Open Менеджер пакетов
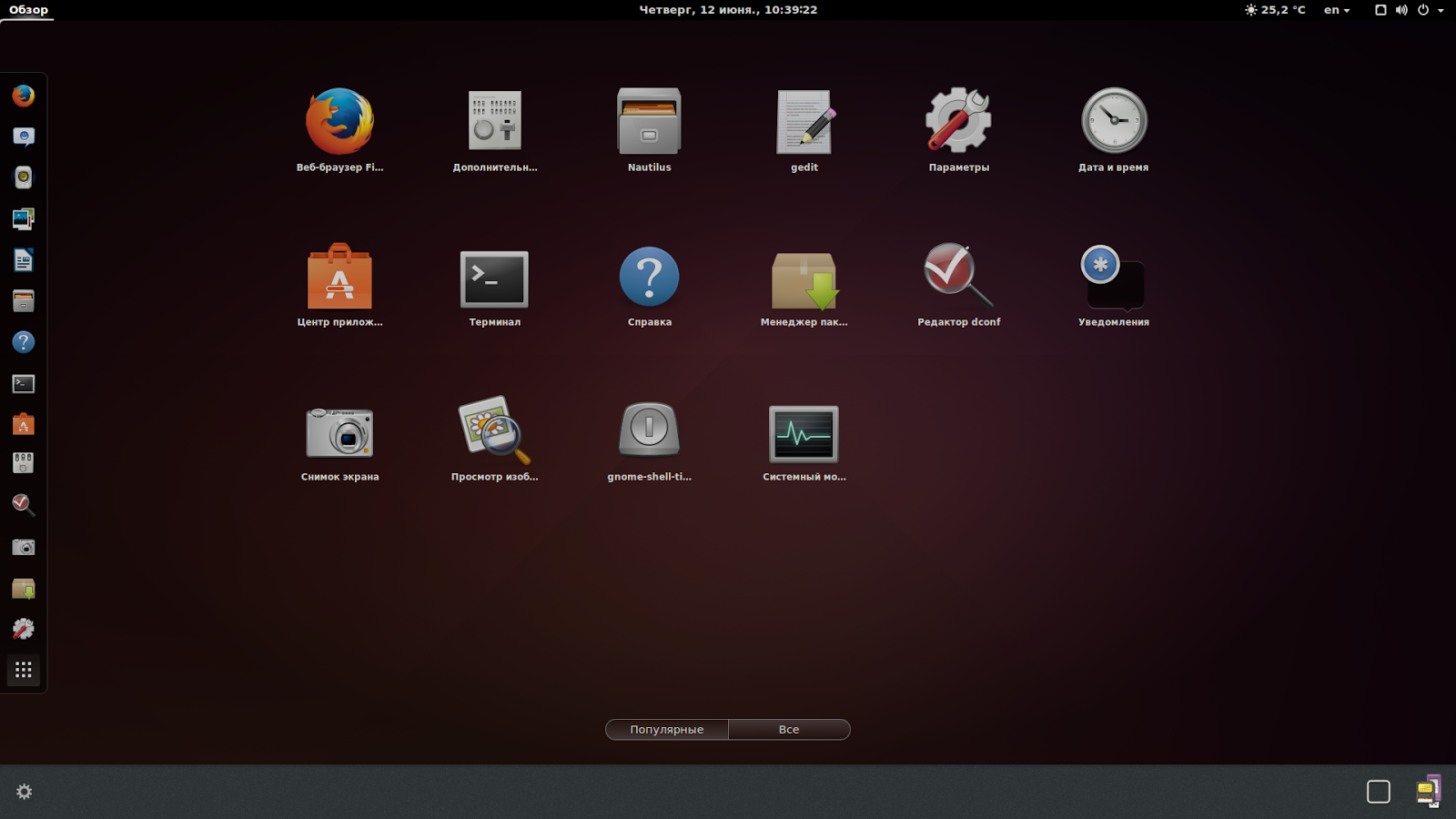Viewport: 1456px width, 819px height. [x=804, y=279]
